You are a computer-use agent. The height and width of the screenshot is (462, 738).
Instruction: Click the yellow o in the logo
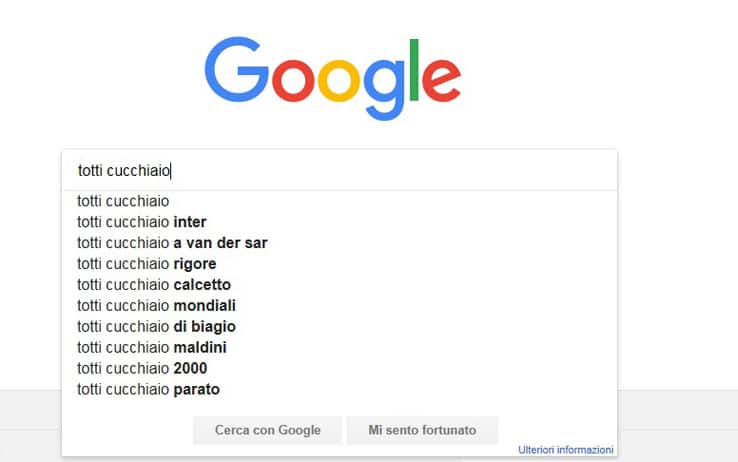[339, 80]
